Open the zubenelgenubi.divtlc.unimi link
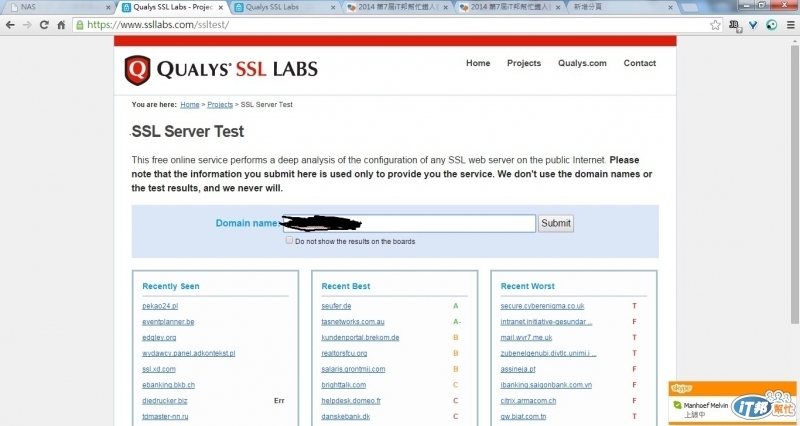The image size is (800, 426). pyautogui.click(x=548, y=354)
